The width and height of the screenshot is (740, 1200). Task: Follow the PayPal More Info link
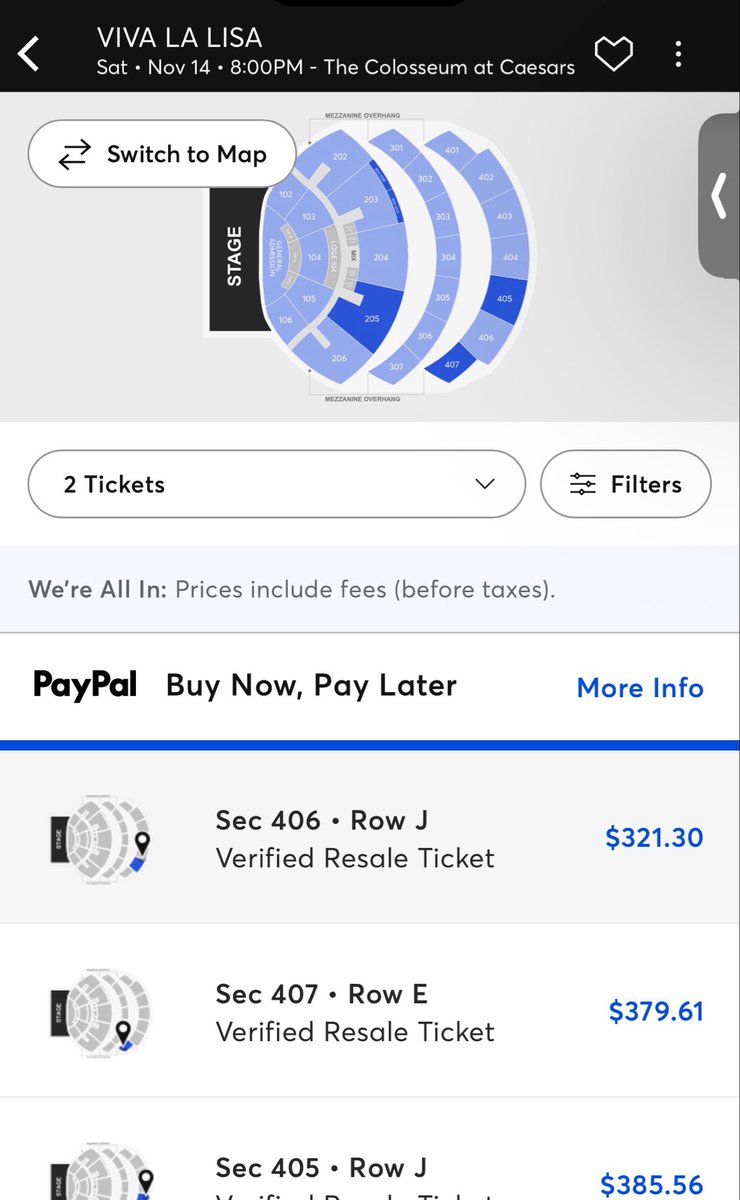click(640, 688)
